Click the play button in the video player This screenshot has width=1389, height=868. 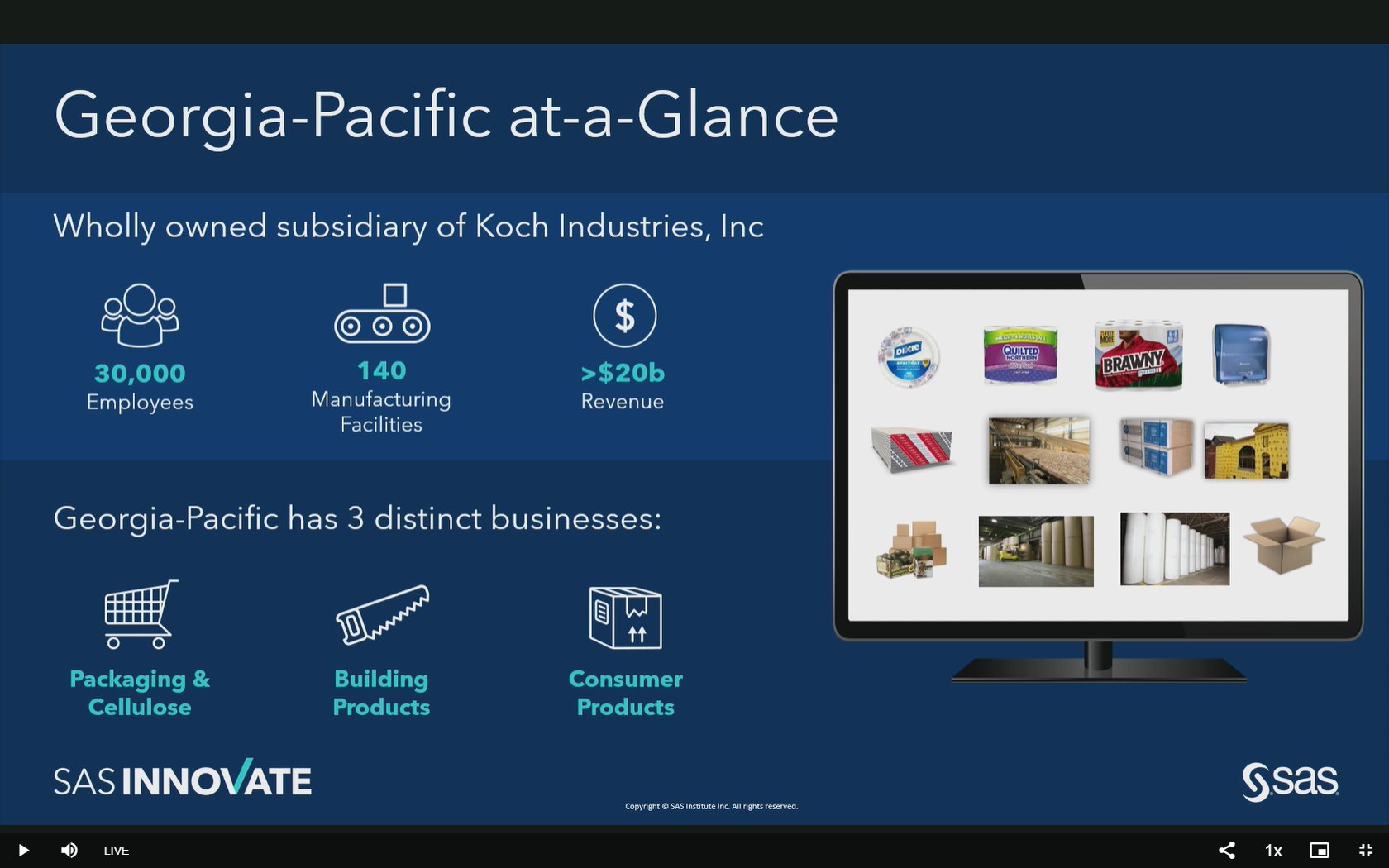23,850
